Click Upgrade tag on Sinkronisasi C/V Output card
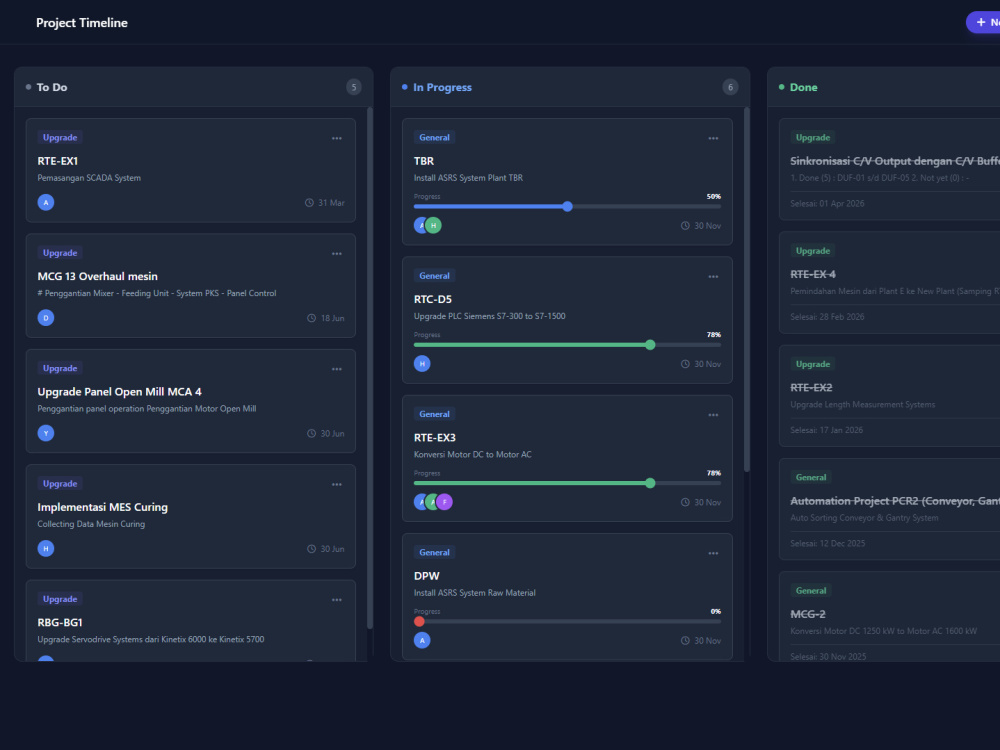The width and height of the screenshot is (1000, 750). point(813,138)
